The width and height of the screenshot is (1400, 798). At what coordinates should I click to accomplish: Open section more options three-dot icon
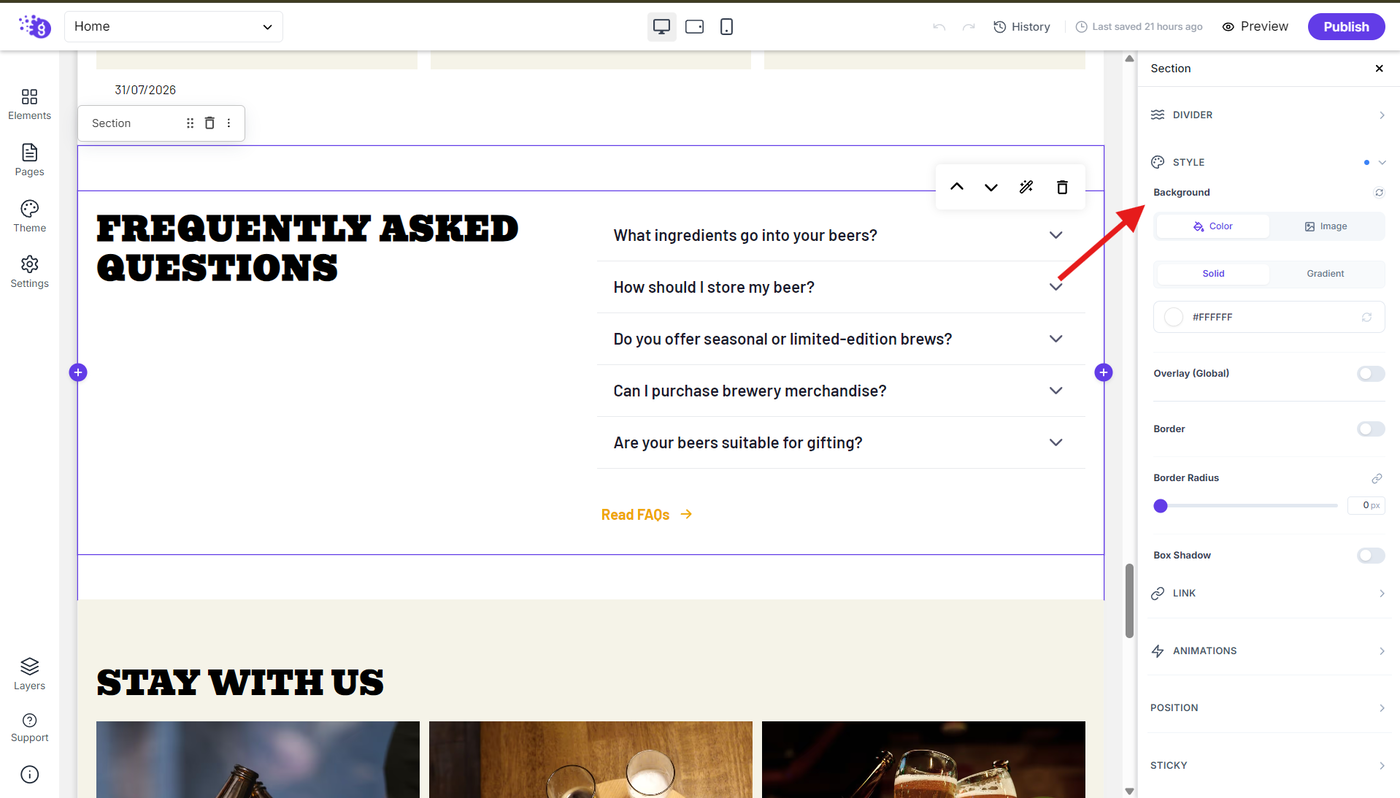pos(228,123)
